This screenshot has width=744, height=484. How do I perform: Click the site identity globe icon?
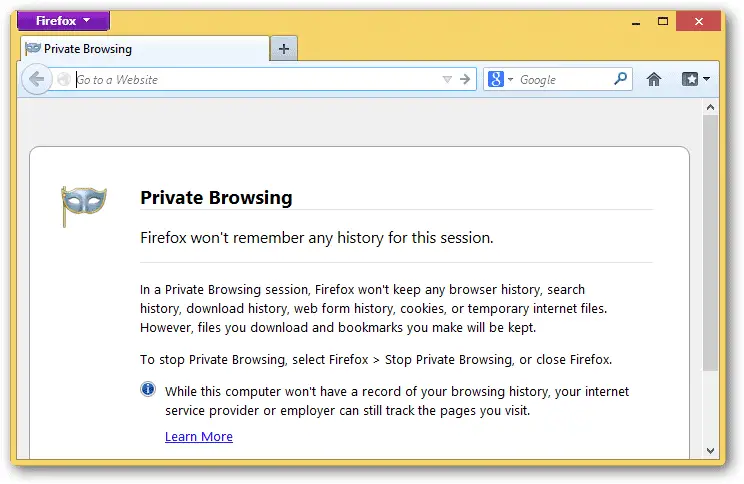tap(64, 79)
